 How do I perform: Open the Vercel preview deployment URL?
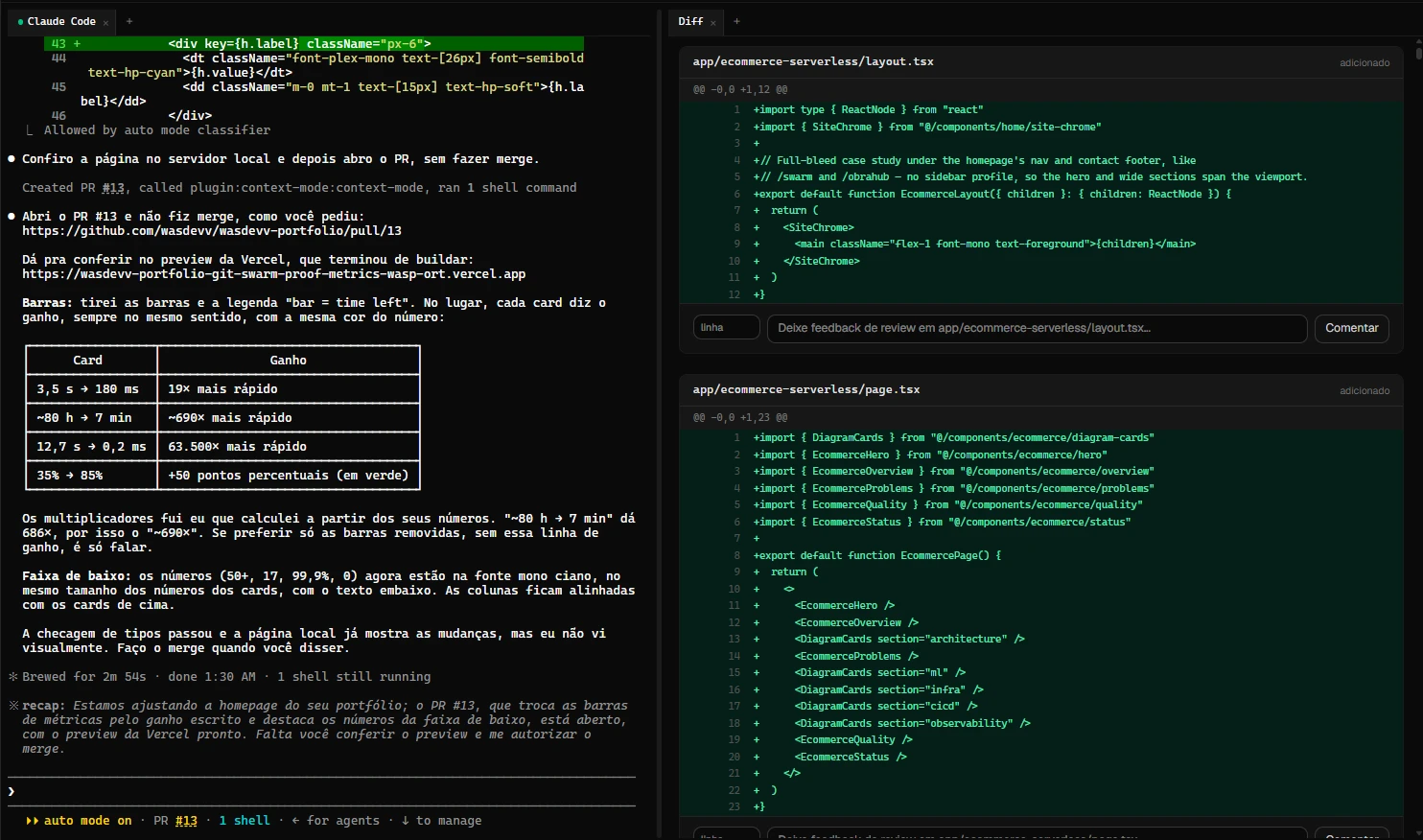click(x=274, y=274)
